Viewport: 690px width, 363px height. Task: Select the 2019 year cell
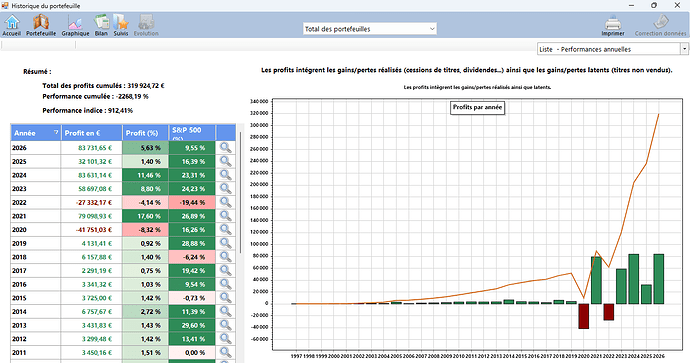(36, 243)
